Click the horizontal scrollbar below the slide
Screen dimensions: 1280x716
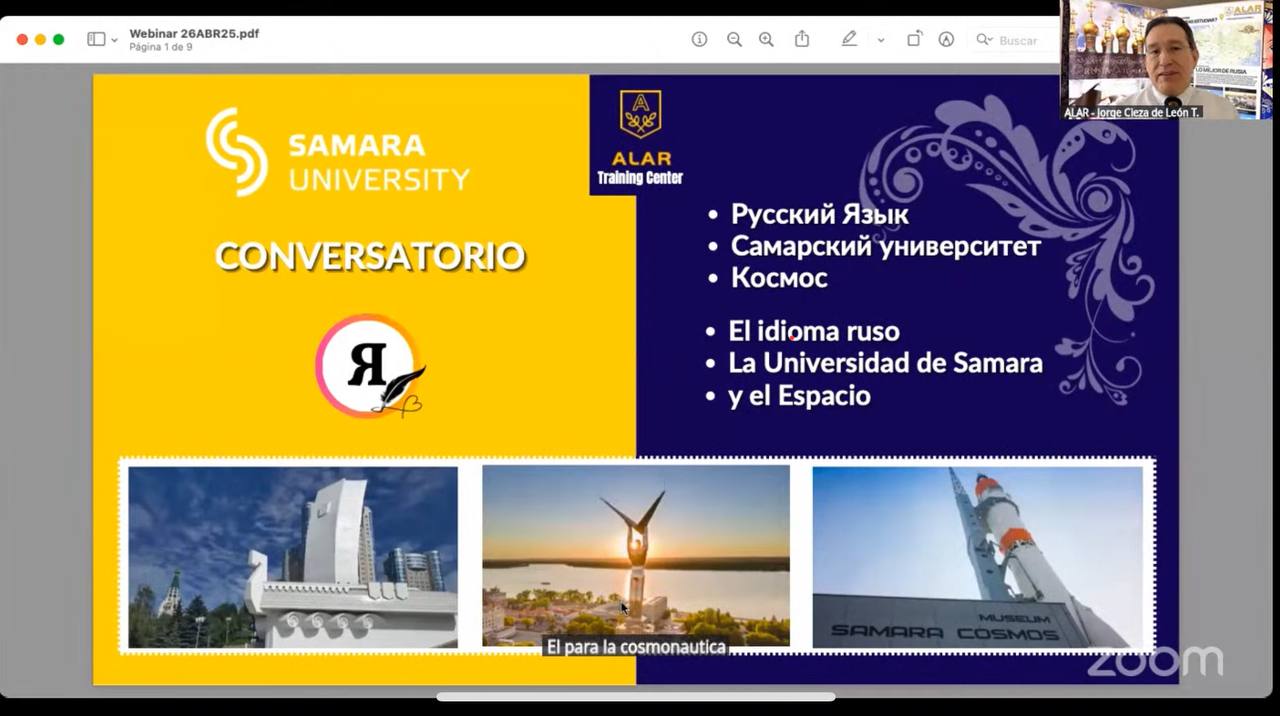click(636, 697)
